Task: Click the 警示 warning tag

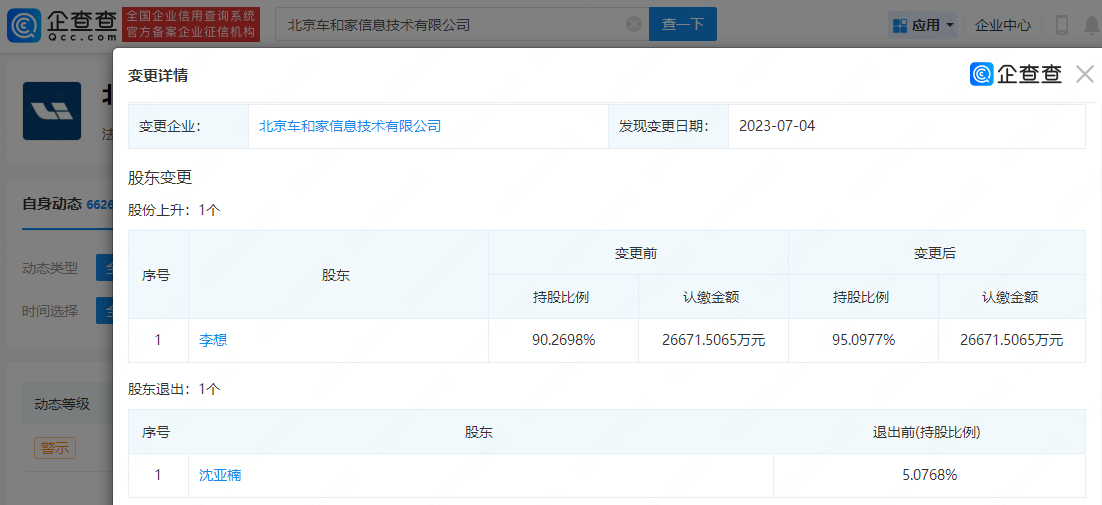Action: (x=55, y=448)
